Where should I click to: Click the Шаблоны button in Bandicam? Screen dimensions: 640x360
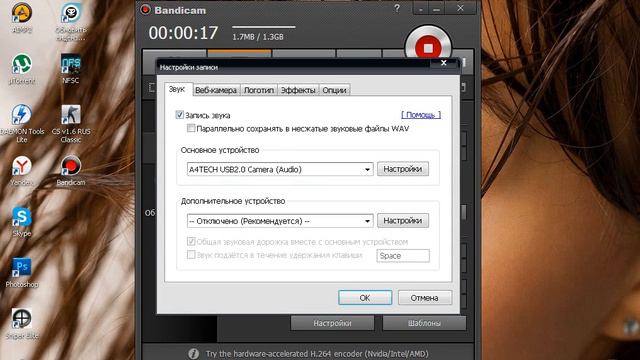click(x=424, y=323)
